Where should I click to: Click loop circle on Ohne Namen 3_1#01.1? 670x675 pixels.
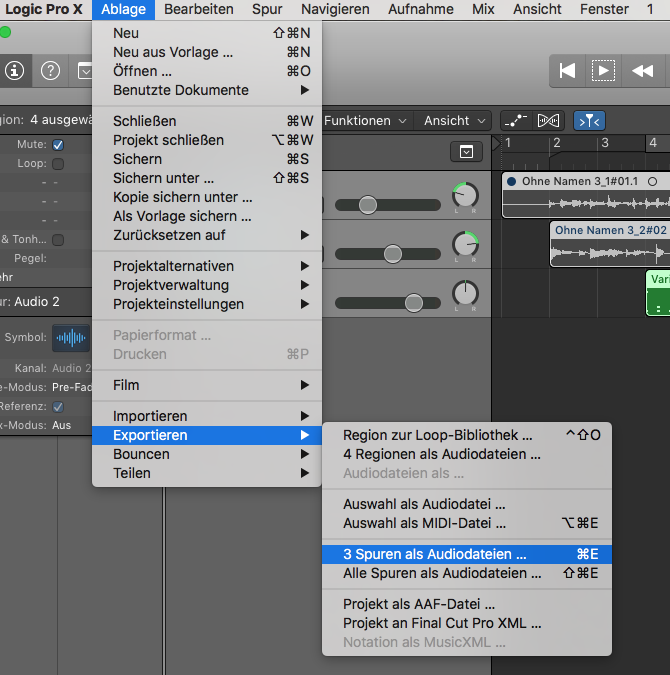[x=652, y=182]
